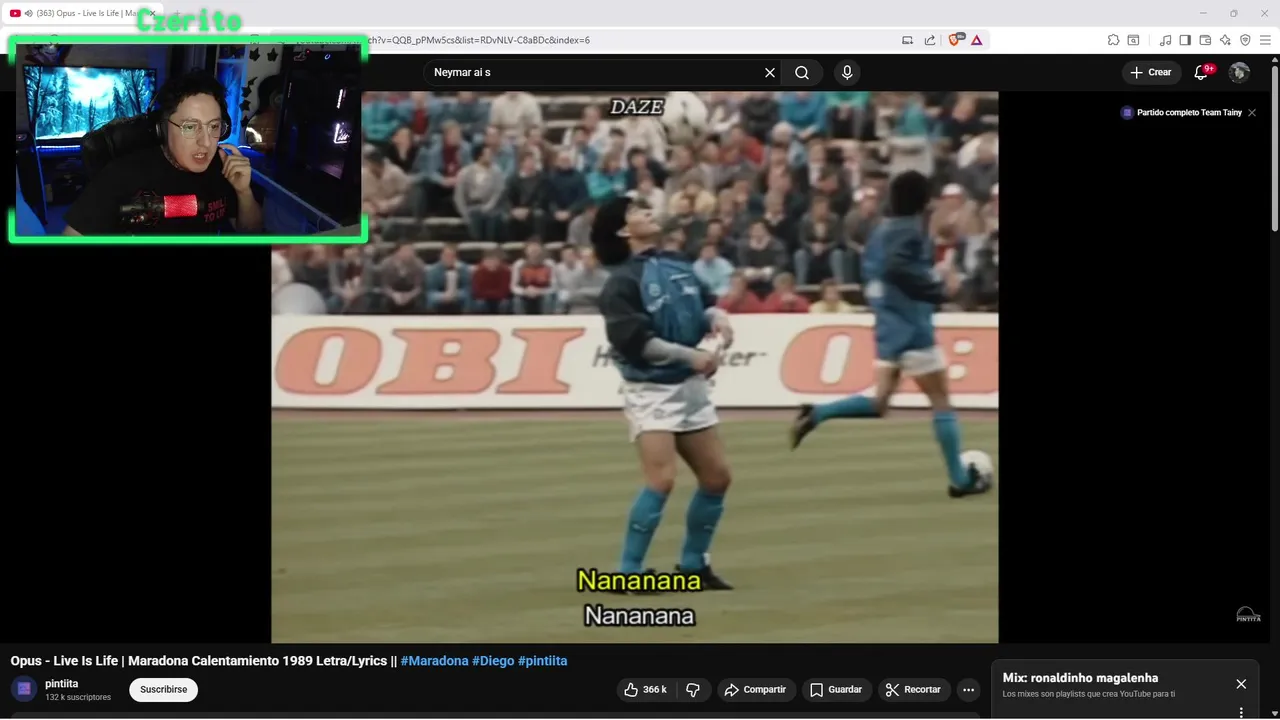Open more video actions menu
Image resolution: width=1280 pixels, height=720 pixels.
click(x=968, y=690)
